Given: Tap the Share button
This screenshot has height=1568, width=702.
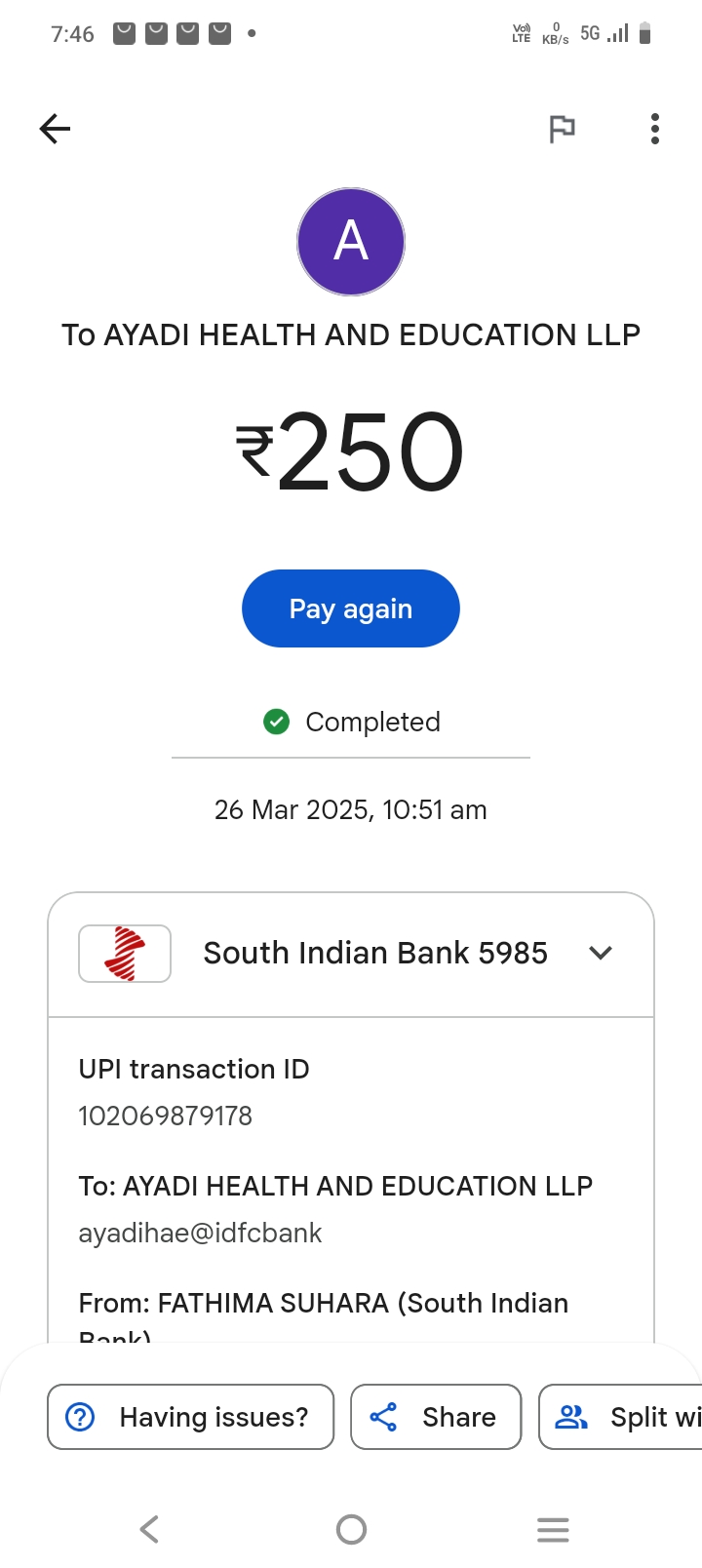Looking at the screenshot, I should pos(436,1417).
